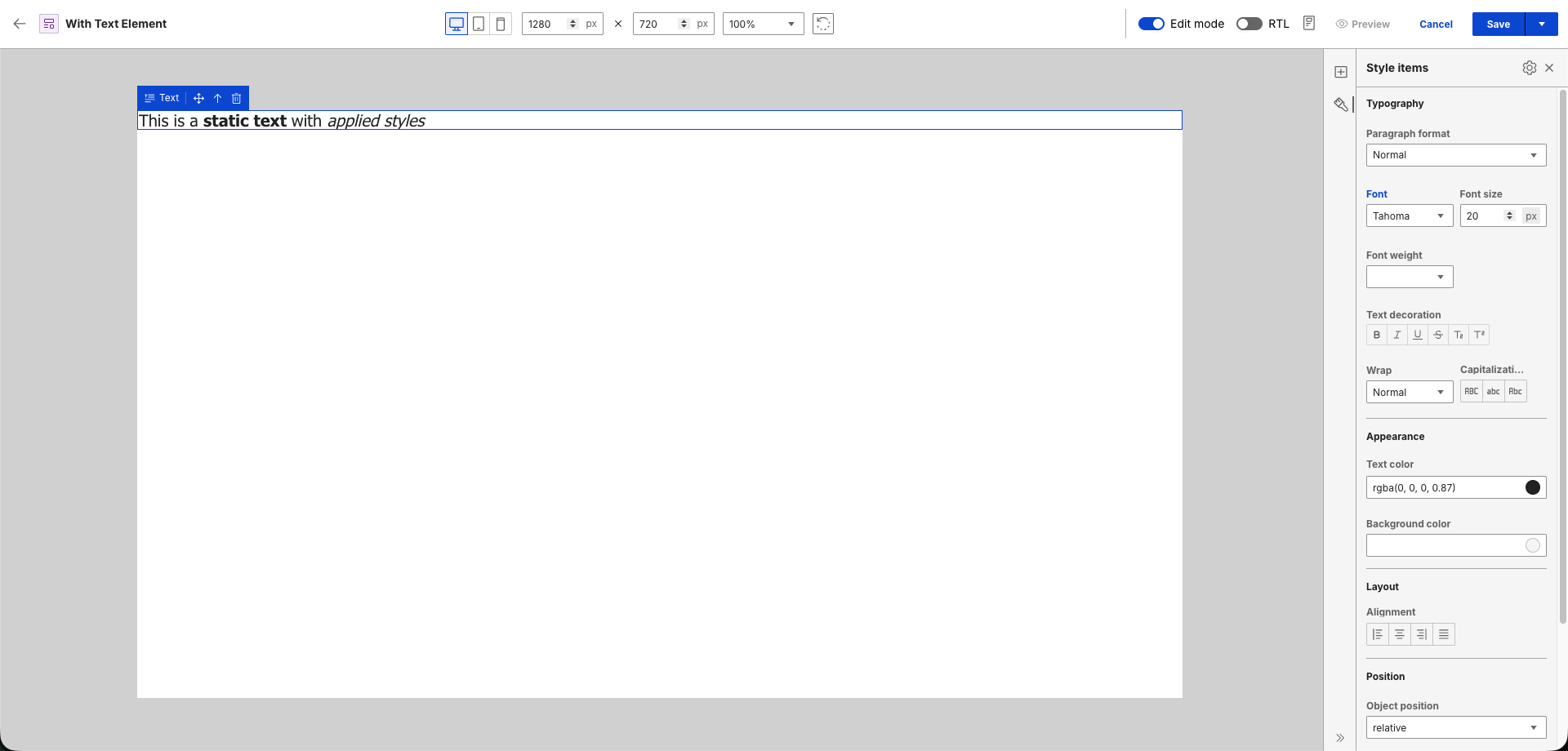Align text left
This screenshot has width=1568, height=751.
(x=1378, y=634)
